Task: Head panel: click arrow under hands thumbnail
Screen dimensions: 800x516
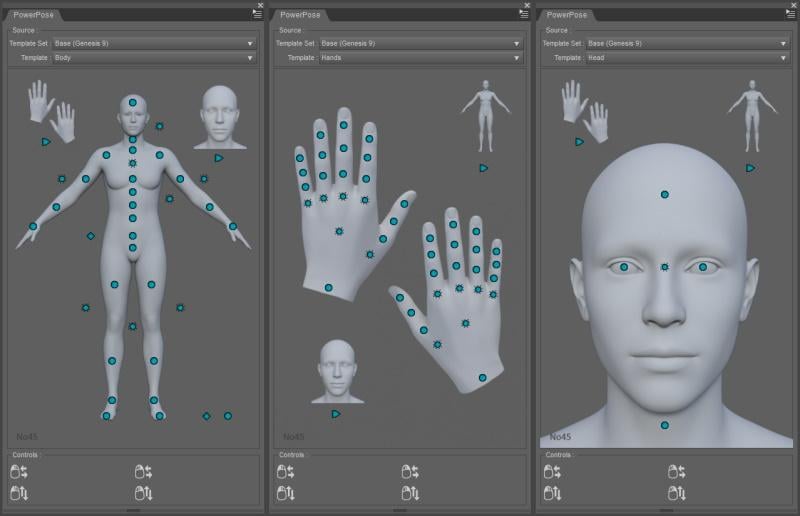Action: pyautogui.click(x=579, y=142)
